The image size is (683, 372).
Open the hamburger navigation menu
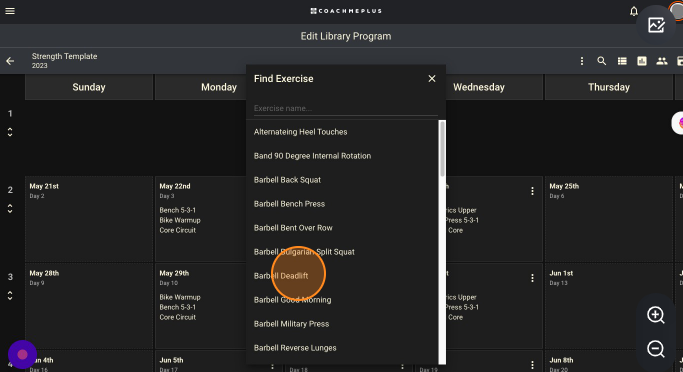pos(10,11)
